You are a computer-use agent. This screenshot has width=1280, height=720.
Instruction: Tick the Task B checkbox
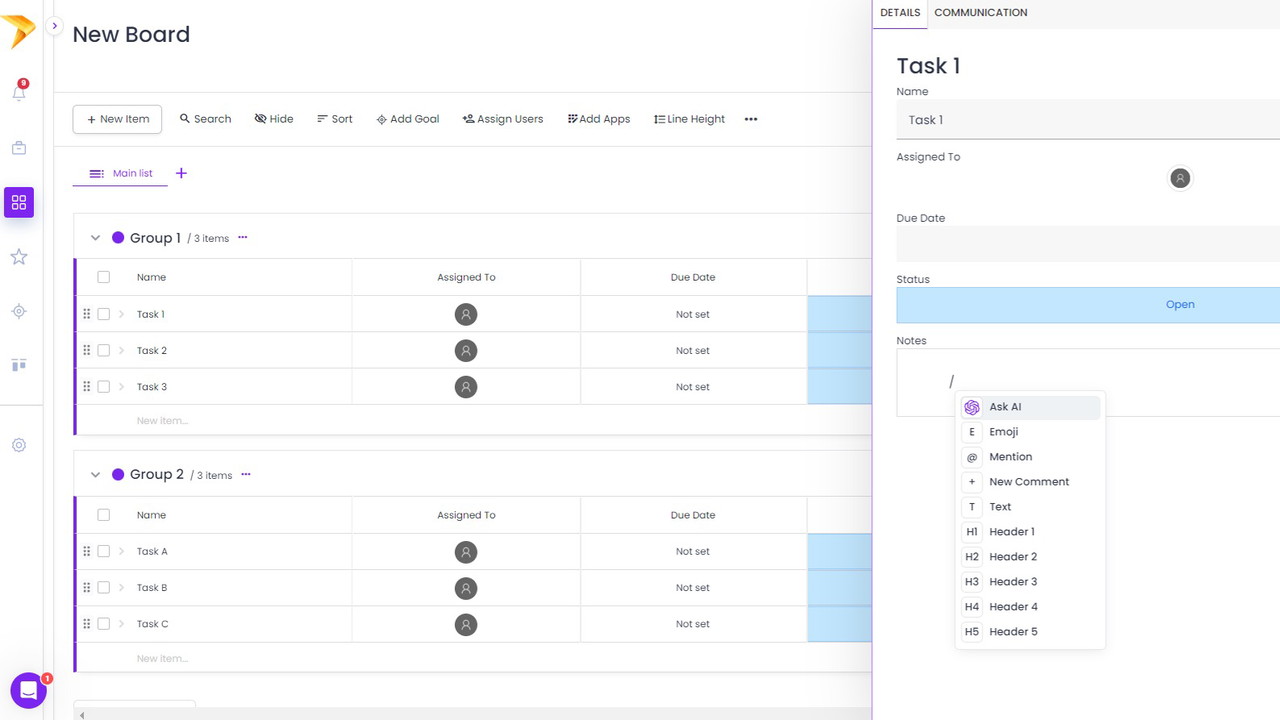(x=104, y=588)
